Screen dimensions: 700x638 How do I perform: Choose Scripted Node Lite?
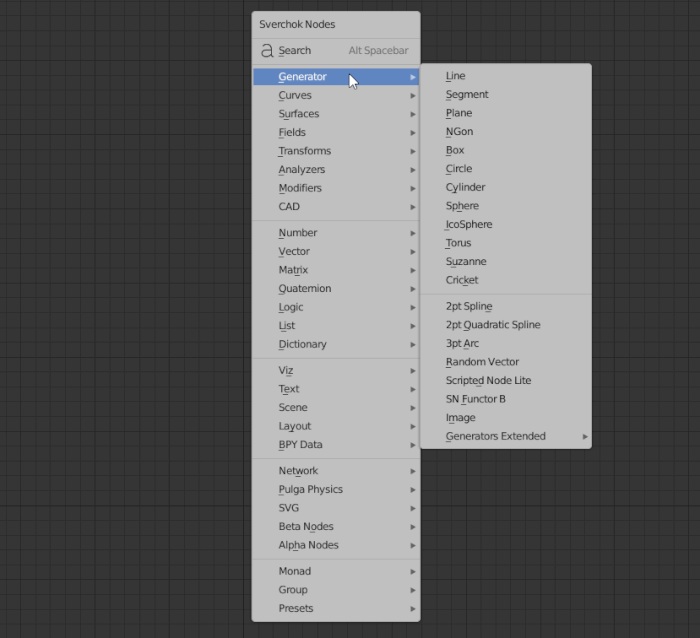(x=506, y=381)
